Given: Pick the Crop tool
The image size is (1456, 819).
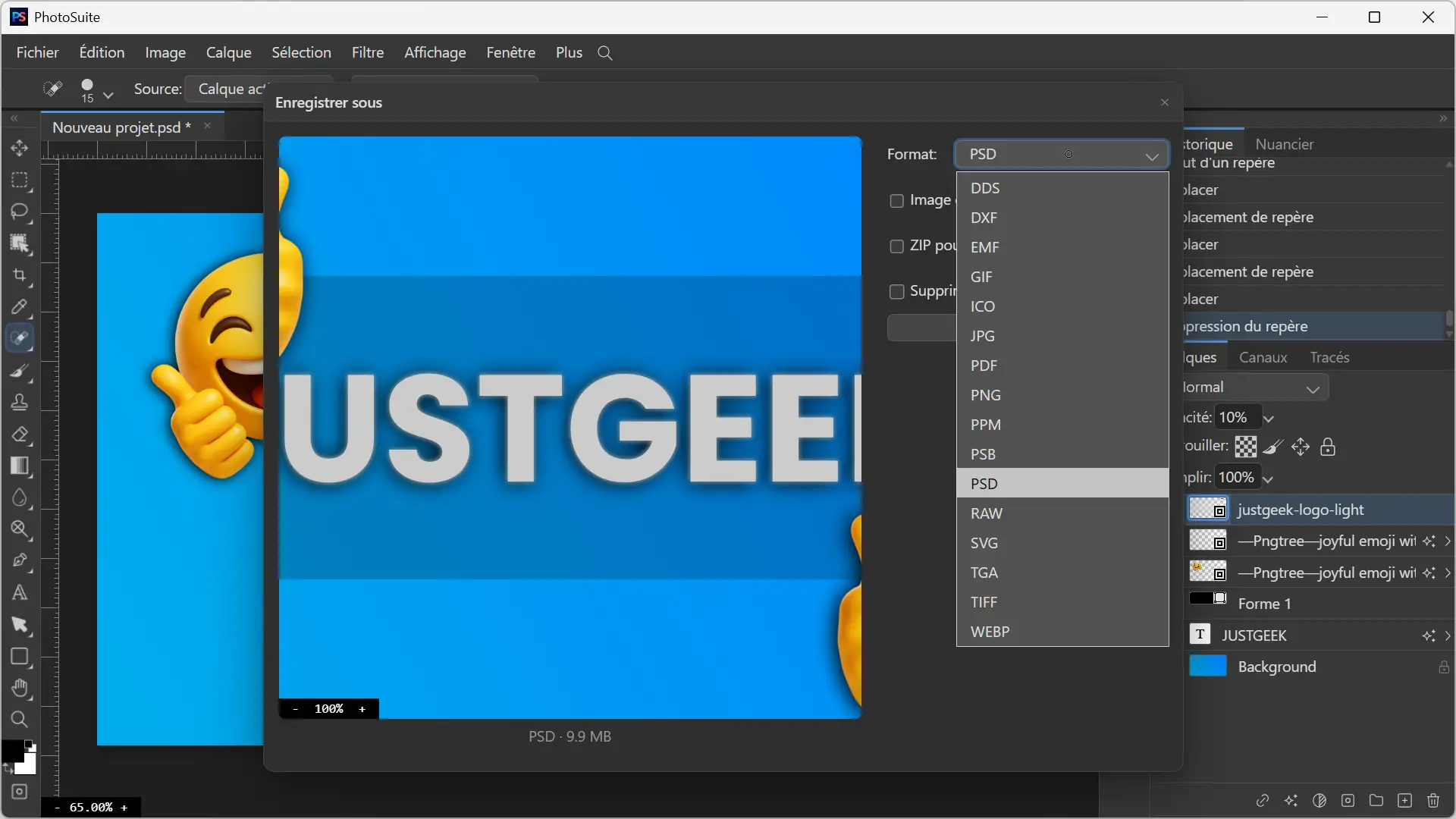Looking at the screenshot, I should click(20, 276).
